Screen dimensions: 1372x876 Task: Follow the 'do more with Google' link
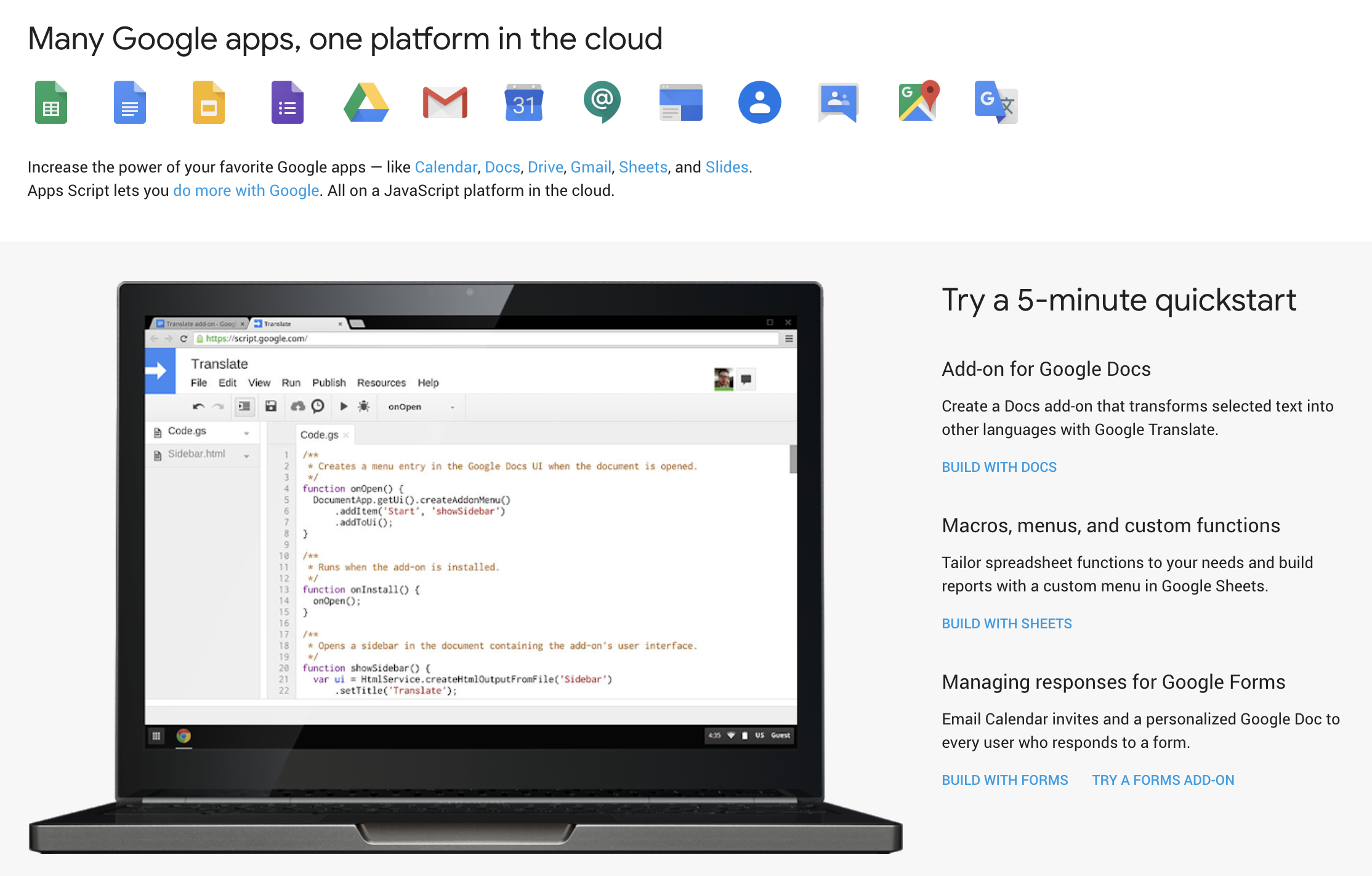point(246,190)
